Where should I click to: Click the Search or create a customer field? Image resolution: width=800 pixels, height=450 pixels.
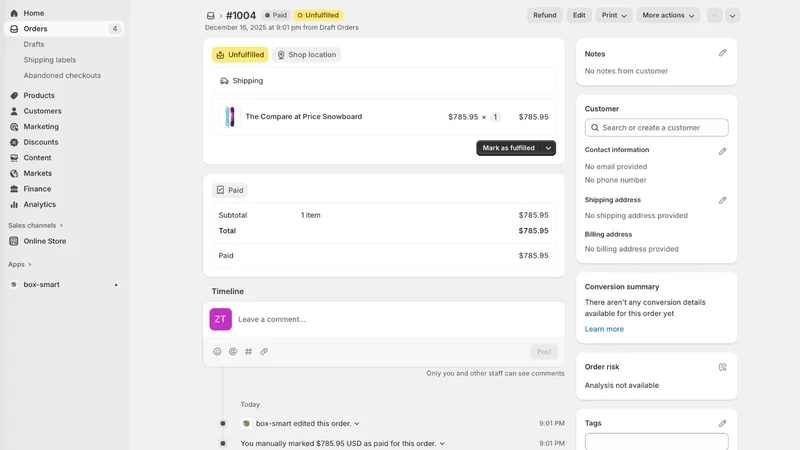(657, 128)
